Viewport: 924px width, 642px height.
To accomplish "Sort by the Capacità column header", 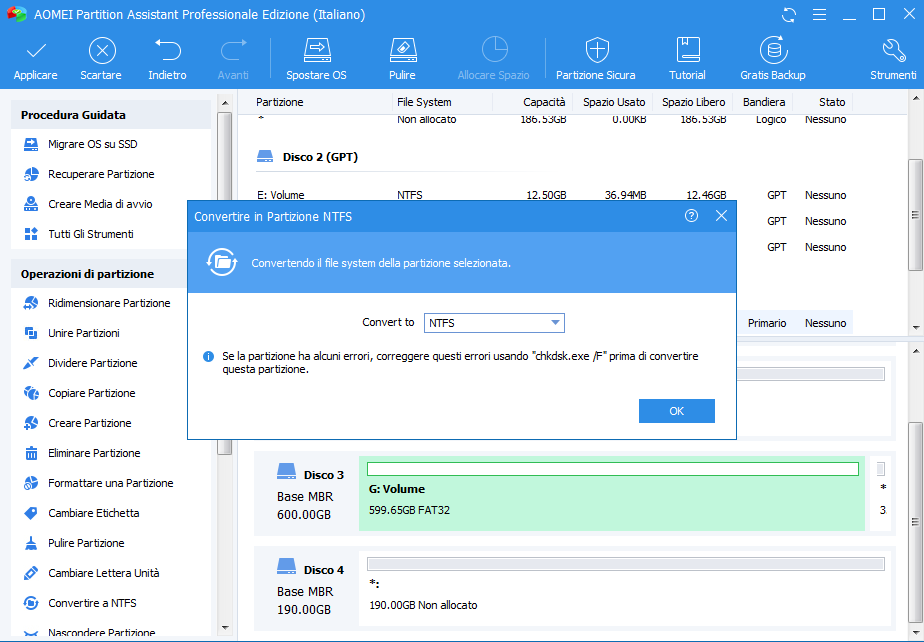I will tap(544, 102).
